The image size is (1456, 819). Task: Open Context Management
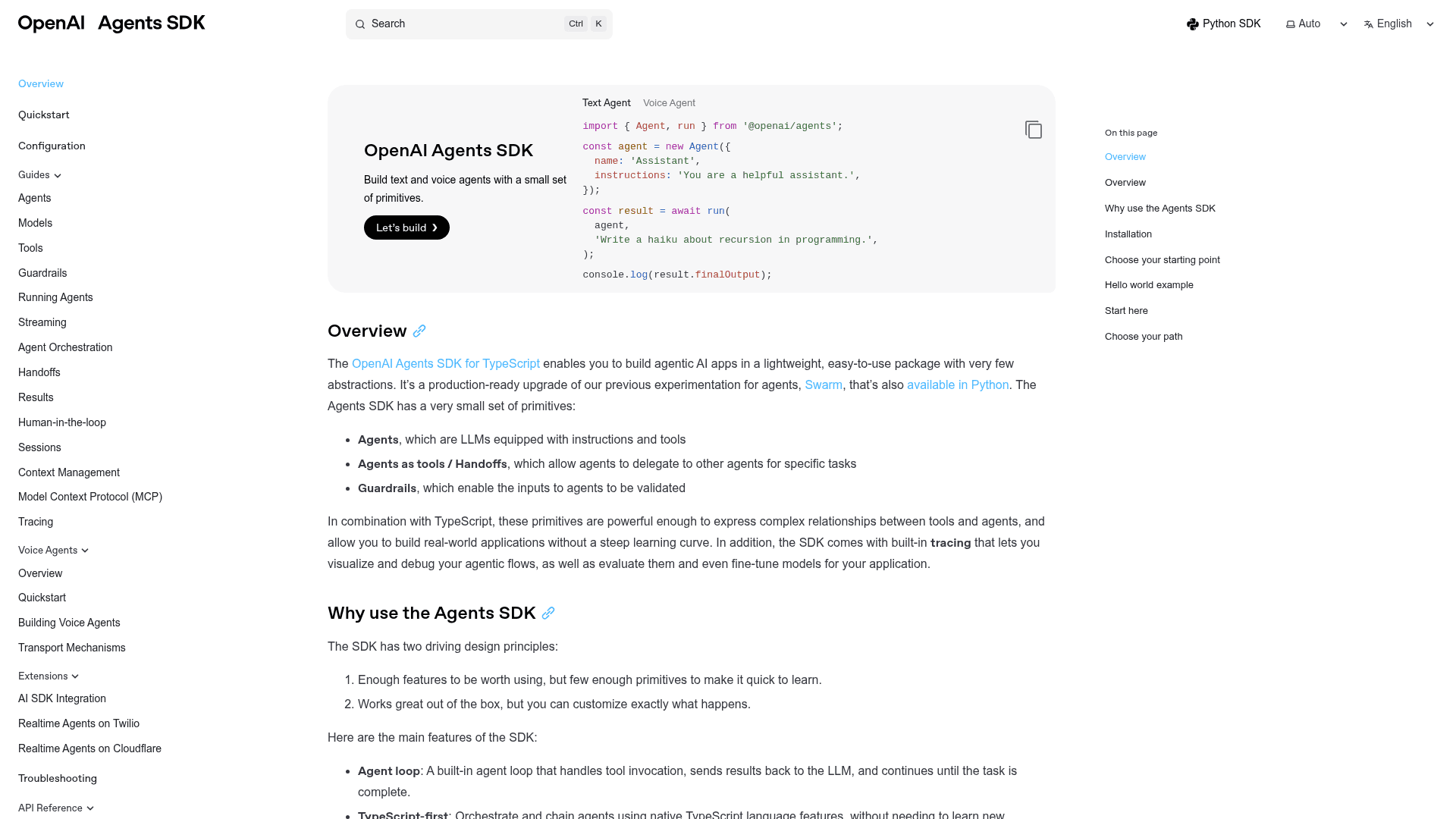click(69, 473)
